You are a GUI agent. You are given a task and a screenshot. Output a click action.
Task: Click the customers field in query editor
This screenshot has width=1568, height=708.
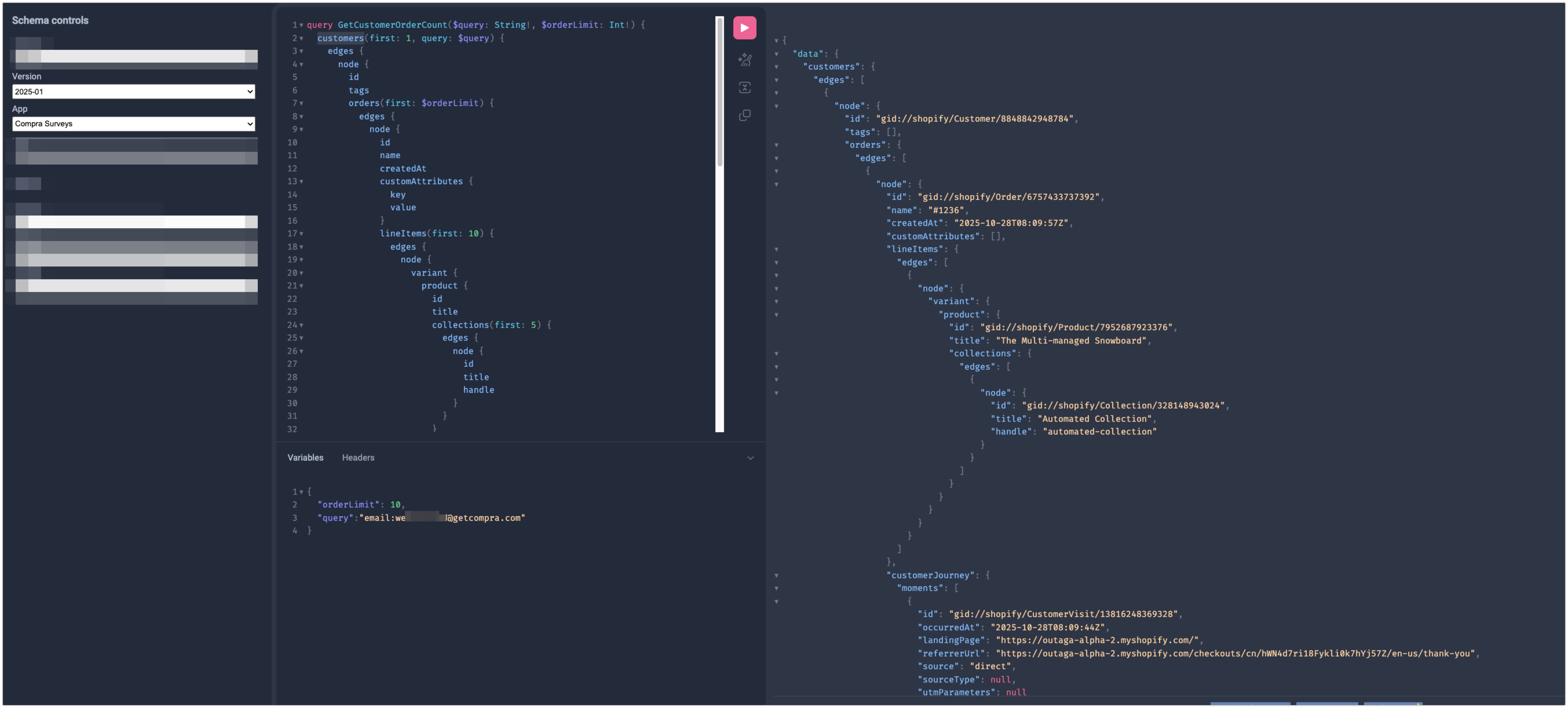[x=340, y=38]
